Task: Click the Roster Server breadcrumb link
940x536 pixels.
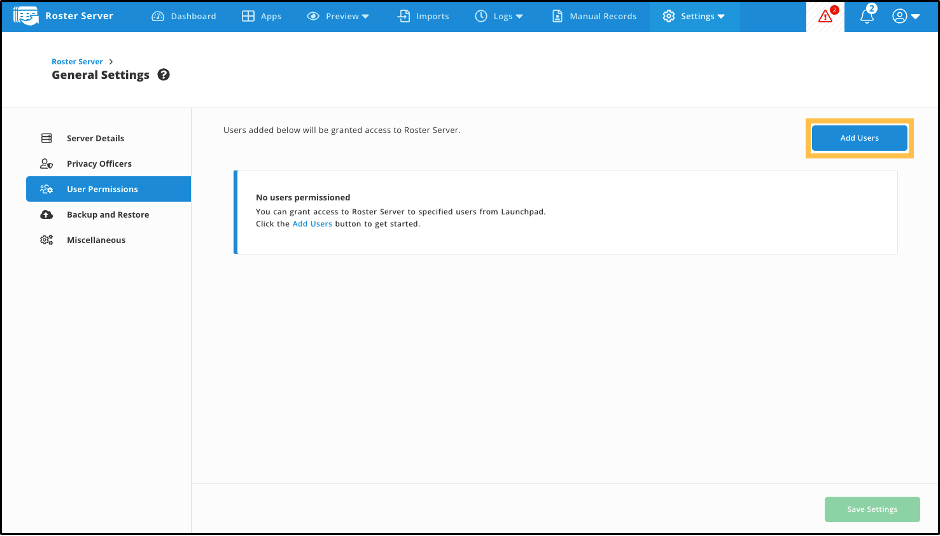Action: (x=77, y=62)
